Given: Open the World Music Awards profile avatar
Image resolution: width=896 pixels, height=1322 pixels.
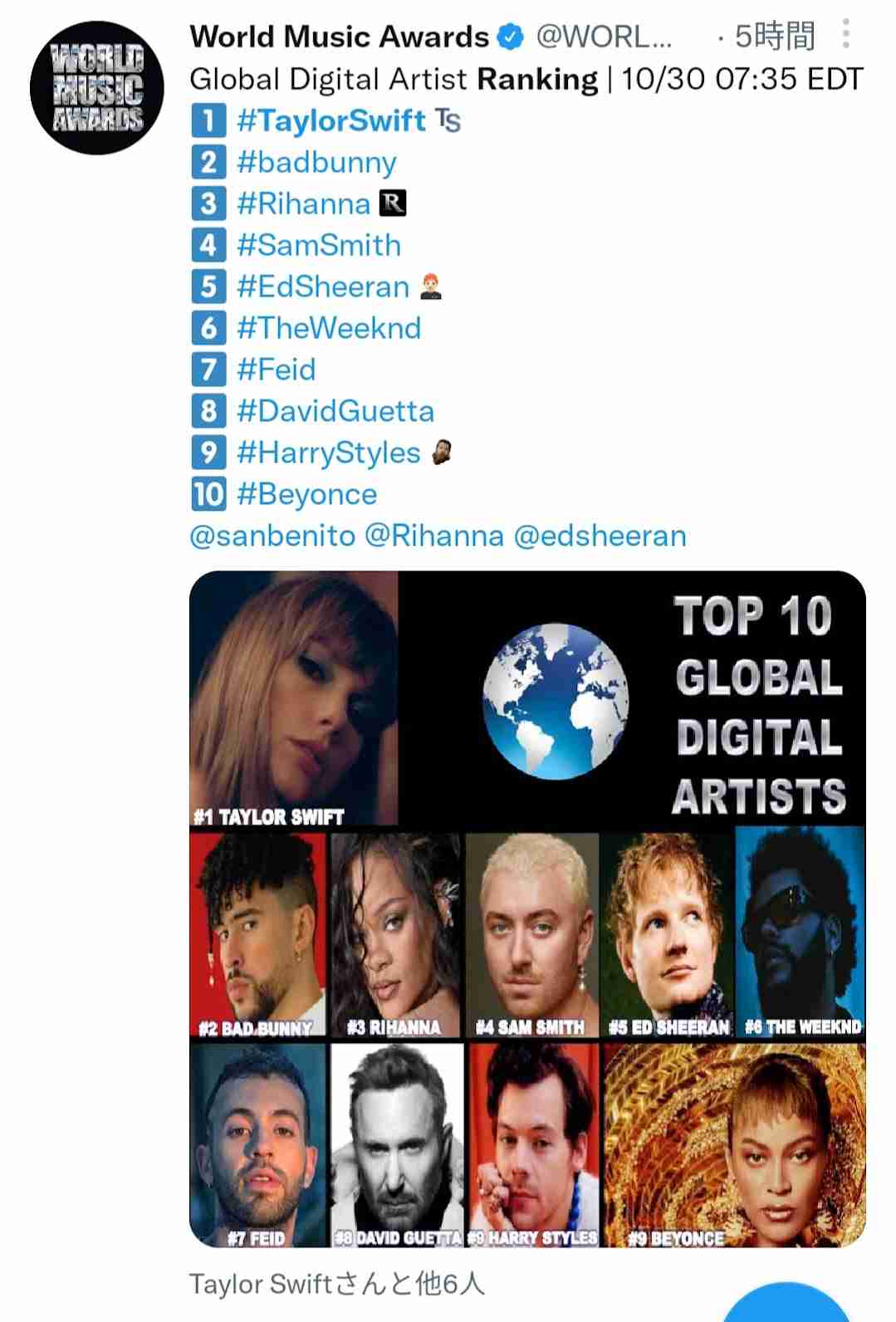Looking at the screenshot, I should coord(97,88).
